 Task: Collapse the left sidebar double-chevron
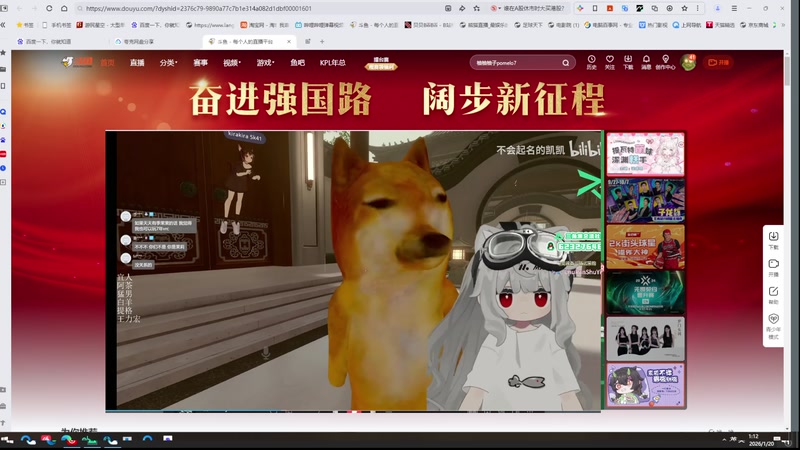click(x=3, y=24)
